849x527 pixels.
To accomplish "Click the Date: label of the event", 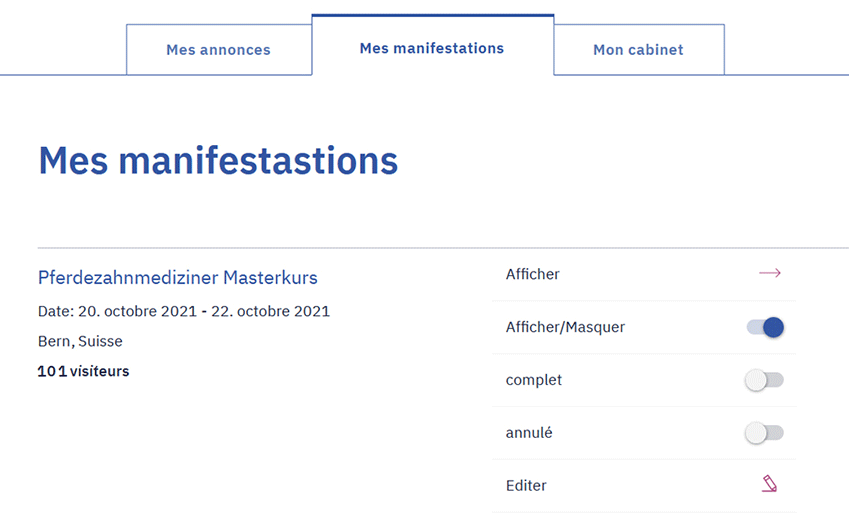I will click(x=55, y=311).
